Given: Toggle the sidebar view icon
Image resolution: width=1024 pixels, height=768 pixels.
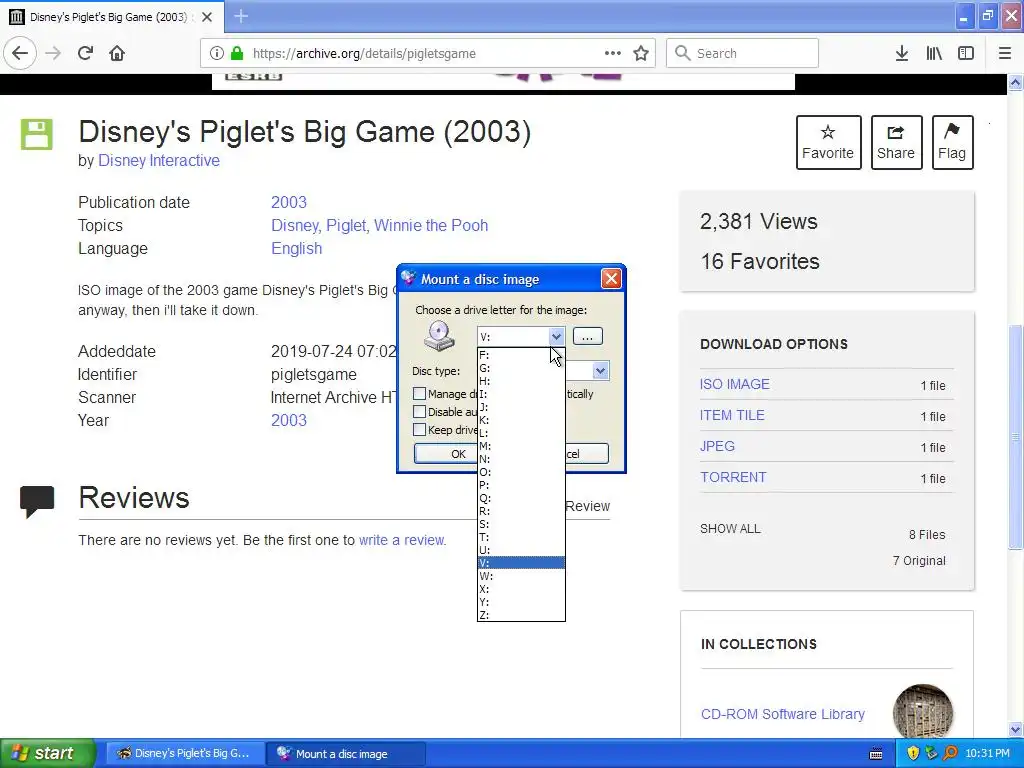Looking at the screenshot, I should click(x=966, y=53).
